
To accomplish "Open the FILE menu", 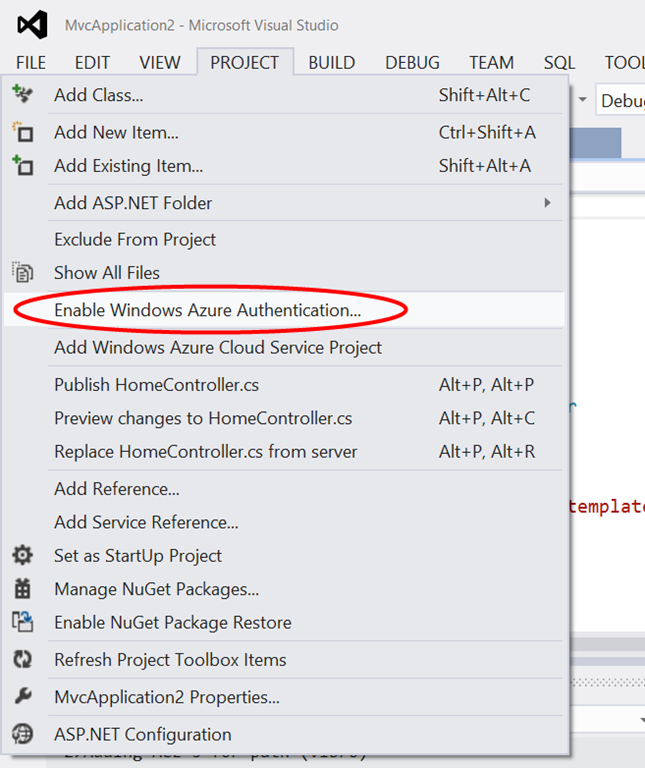I will click(x=31, y=63).
